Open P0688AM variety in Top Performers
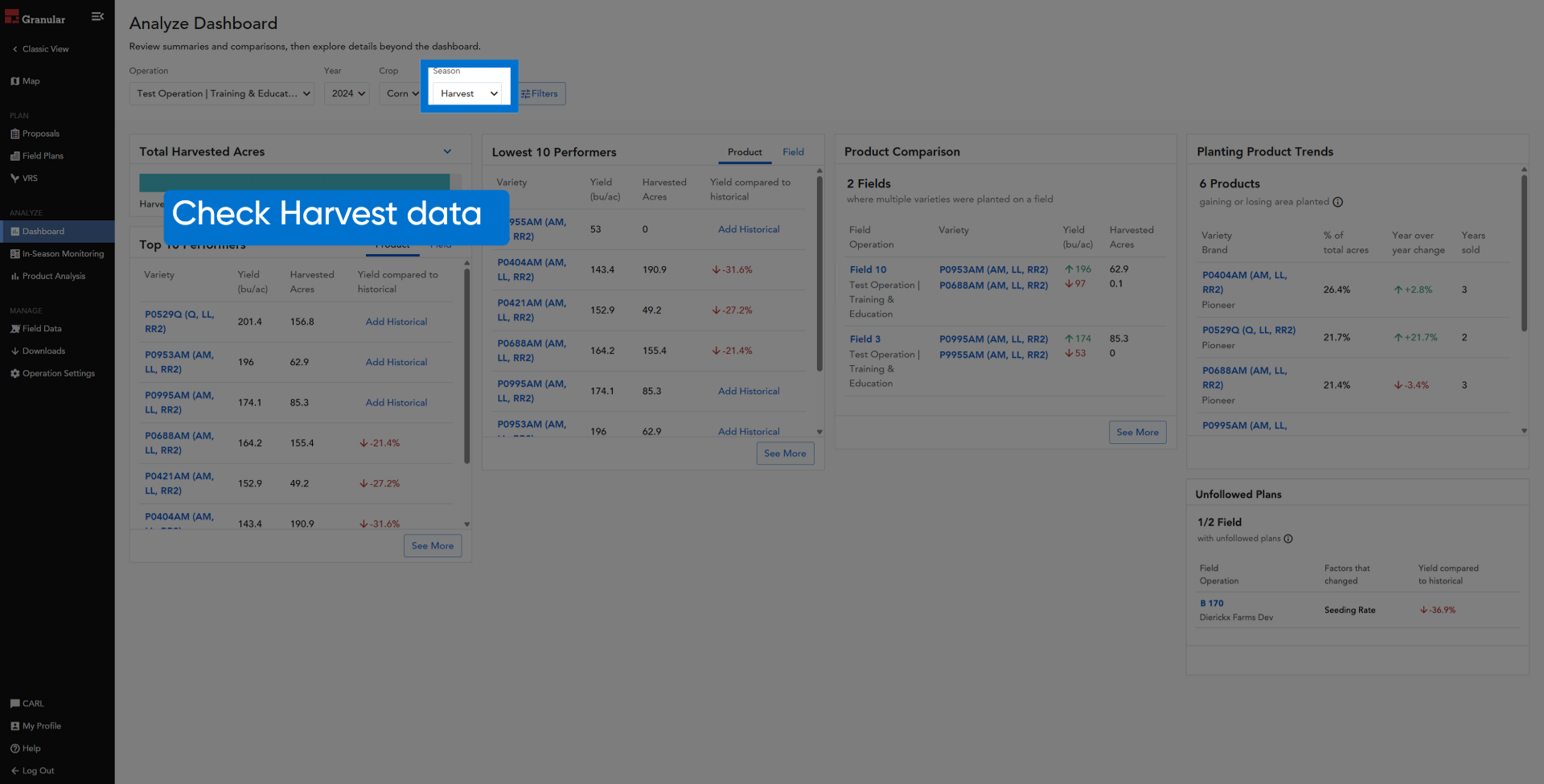The image size is (1544, 784). 179,444
